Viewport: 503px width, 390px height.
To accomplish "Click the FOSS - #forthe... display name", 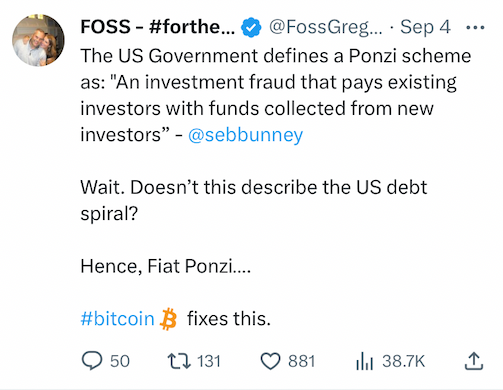I will [158, 27].
